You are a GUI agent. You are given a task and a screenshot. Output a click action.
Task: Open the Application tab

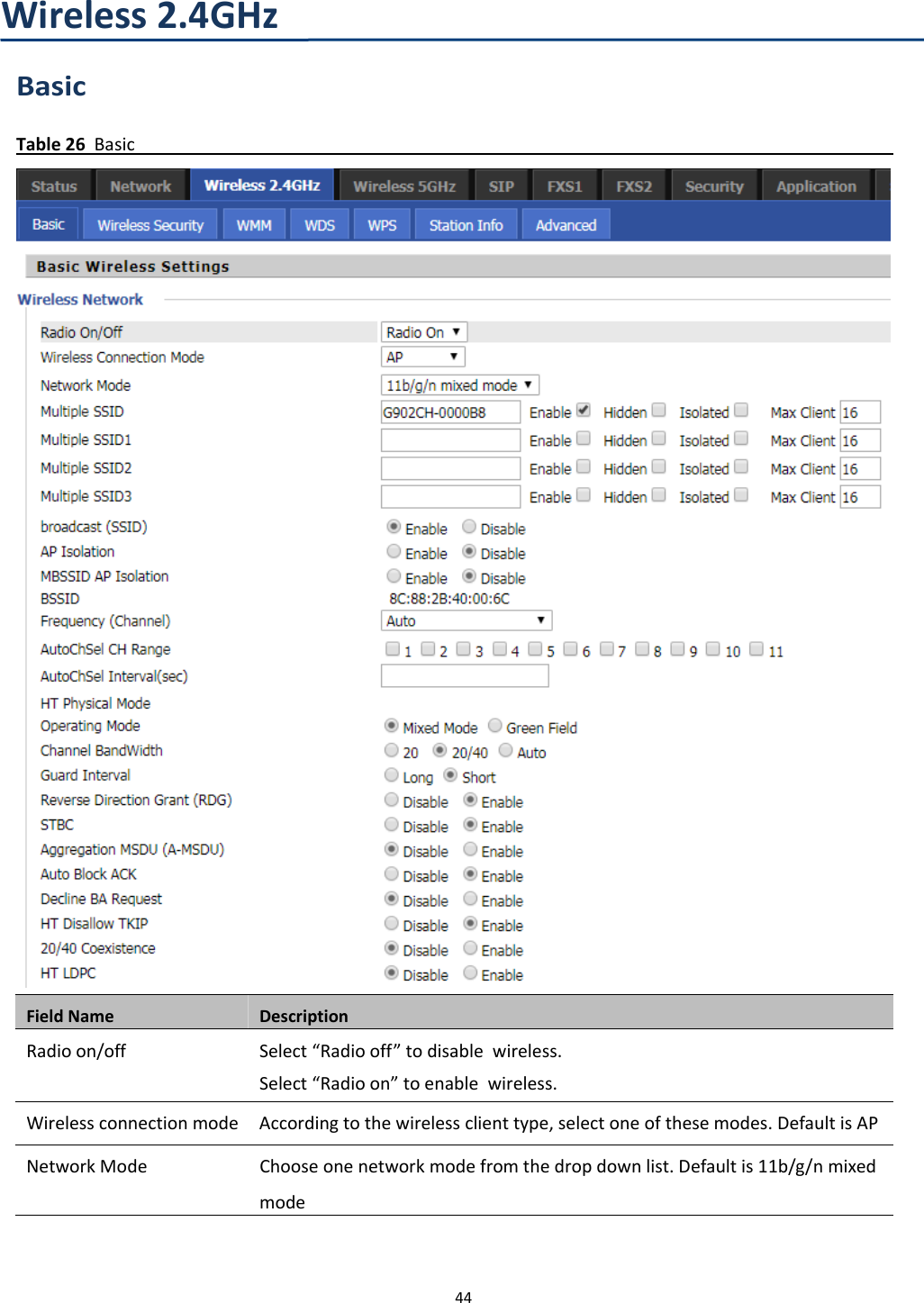(815, 185)
